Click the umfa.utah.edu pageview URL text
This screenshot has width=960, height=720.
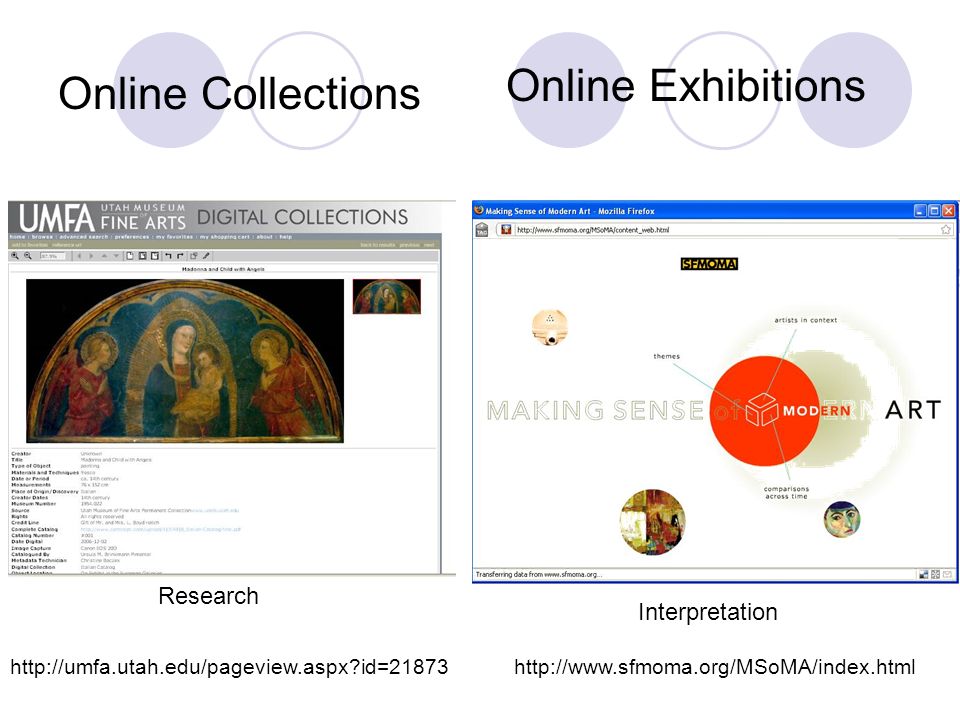click(229, 667)
